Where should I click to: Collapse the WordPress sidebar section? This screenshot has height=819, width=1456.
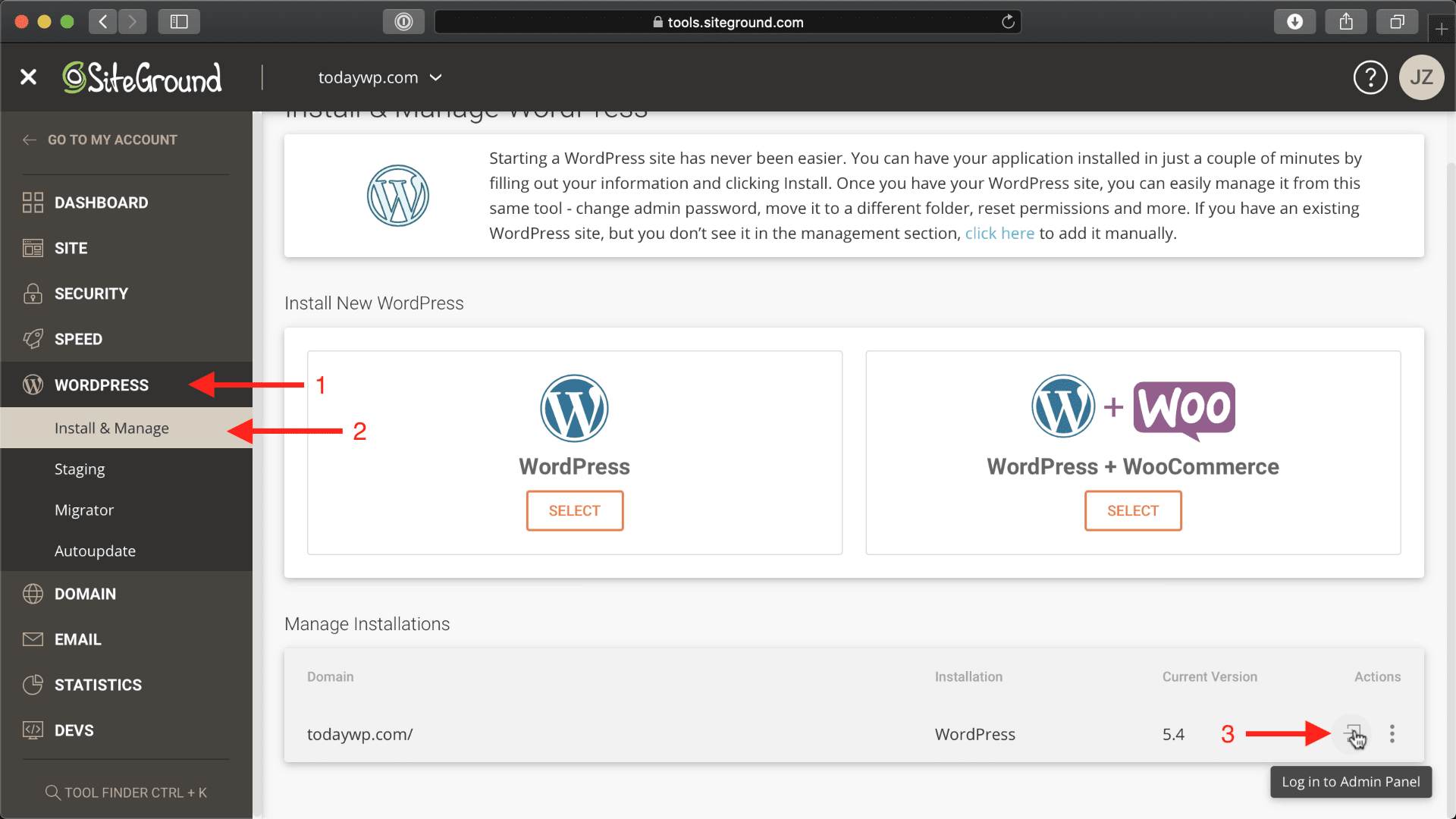126,384
